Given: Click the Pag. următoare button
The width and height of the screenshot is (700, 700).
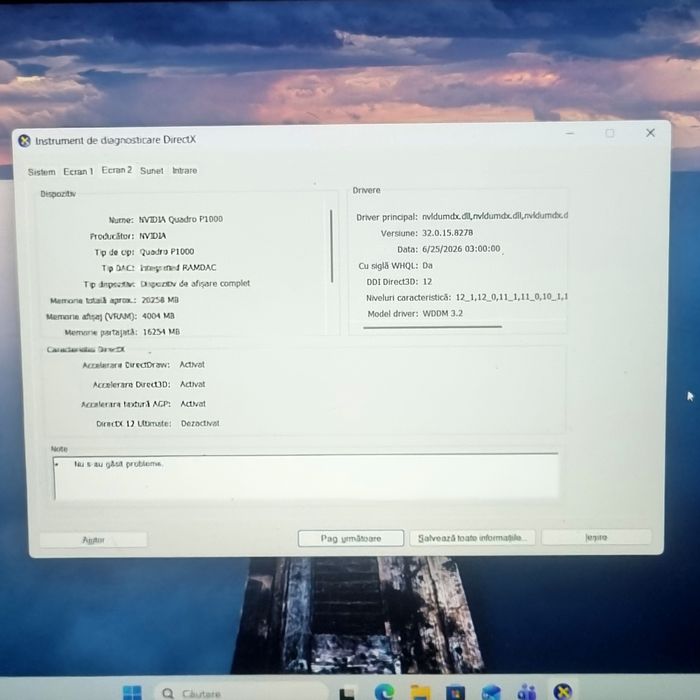Looking at the screenshot, I should pyautogui.click(x=351, y=538).
